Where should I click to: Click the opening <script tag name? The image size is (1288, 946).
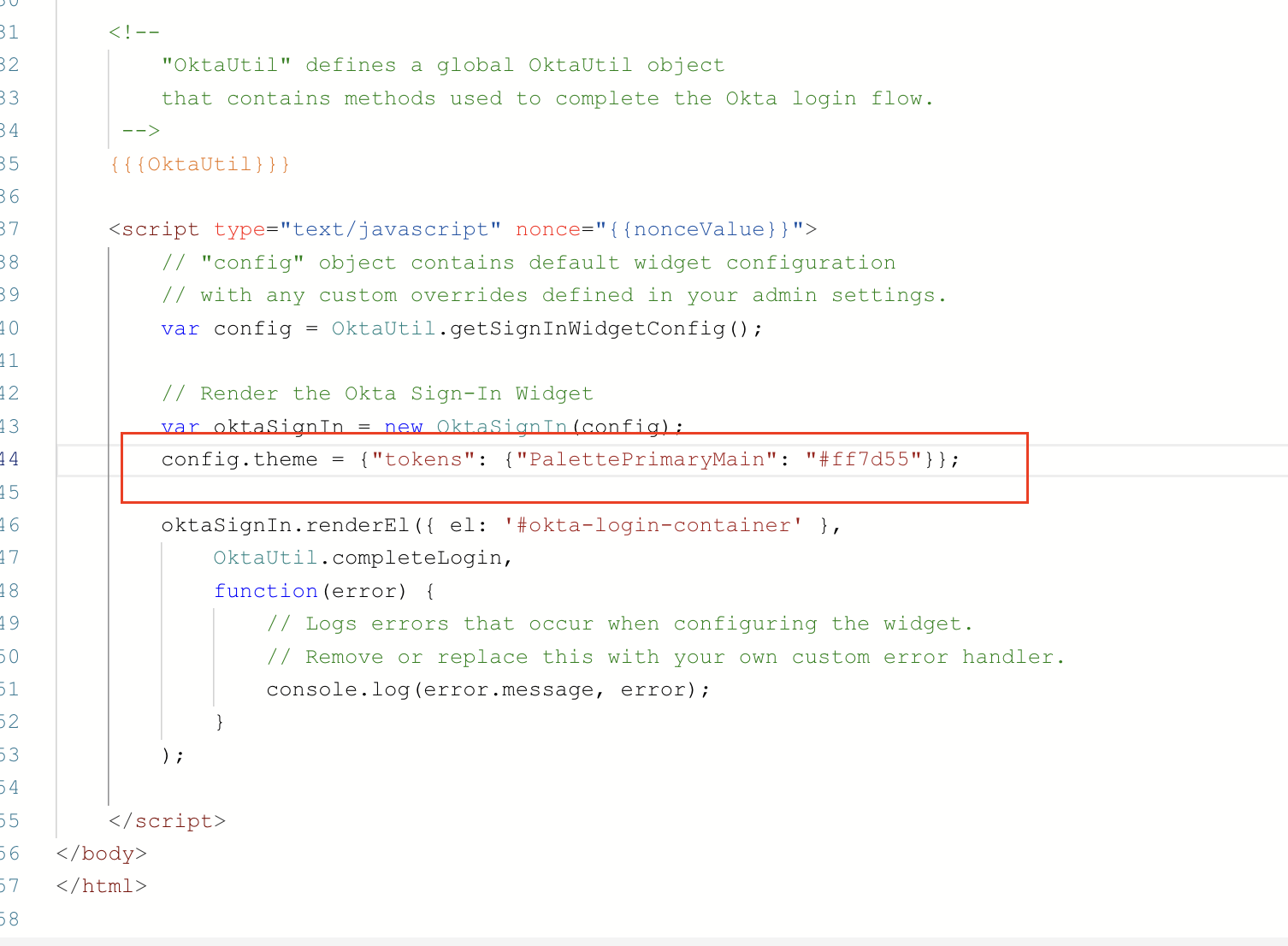159,229
